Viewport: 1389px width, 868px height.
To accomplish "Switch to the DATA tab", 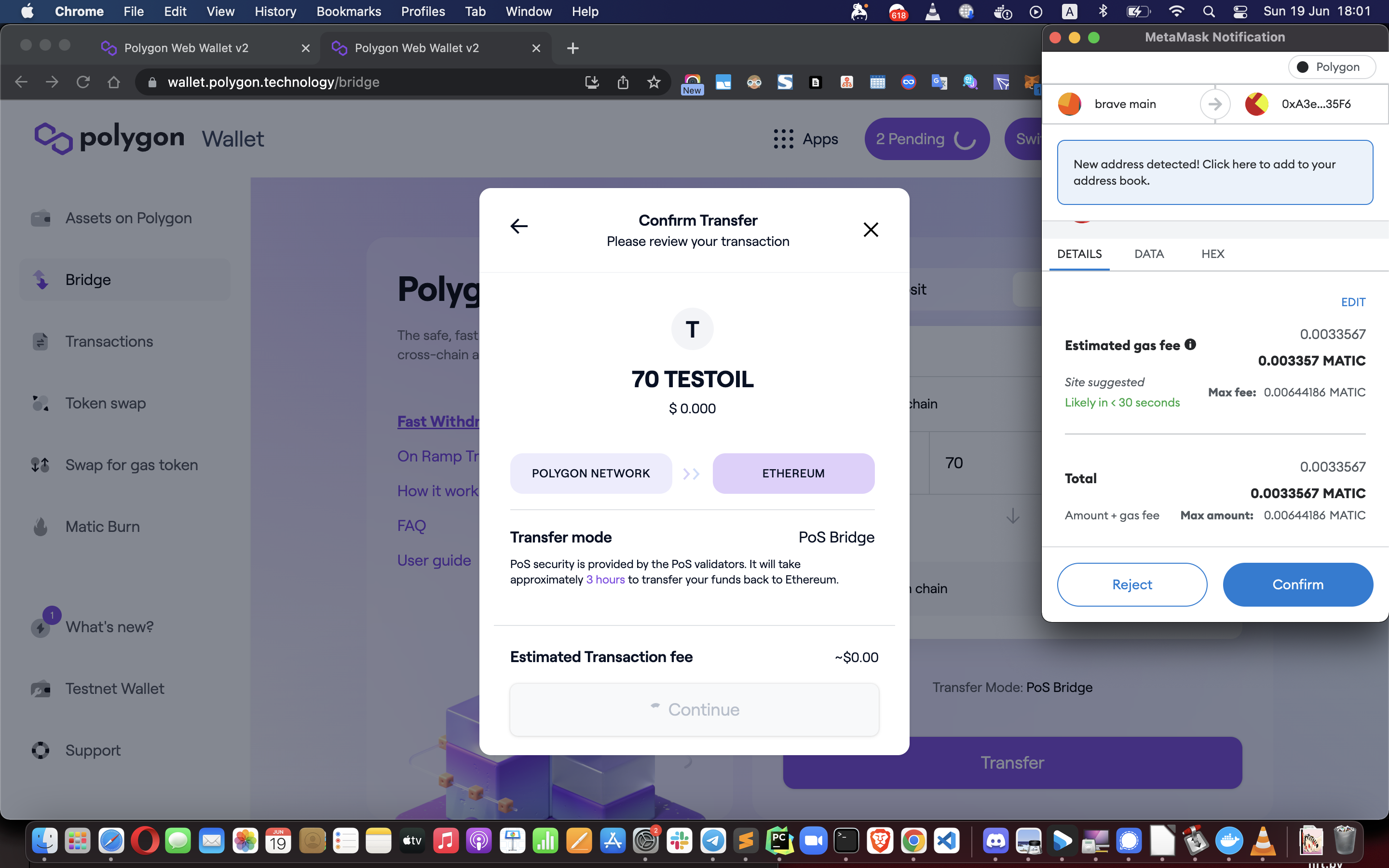I will [1148, 254].
